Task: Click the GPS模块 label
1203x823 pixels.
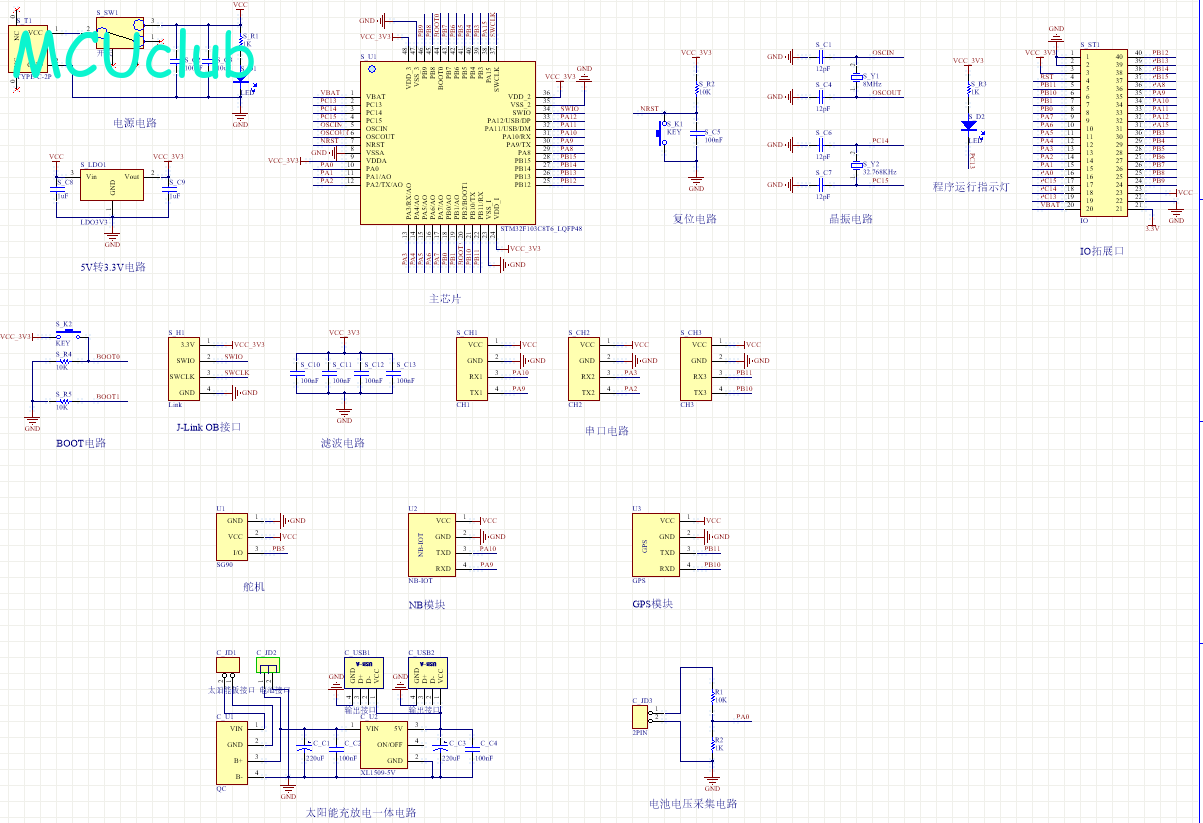Action: coord(653,604)
